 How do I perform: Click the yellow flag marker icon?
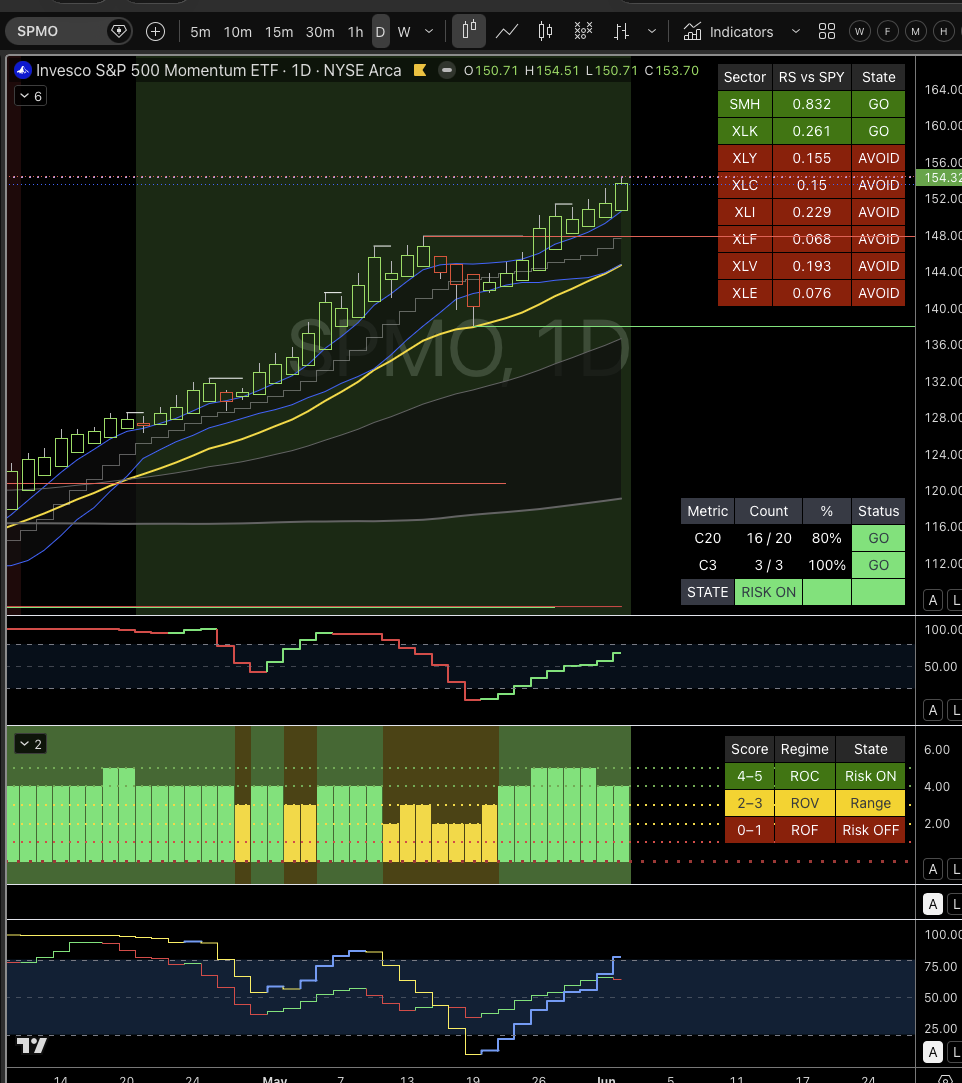419,70
